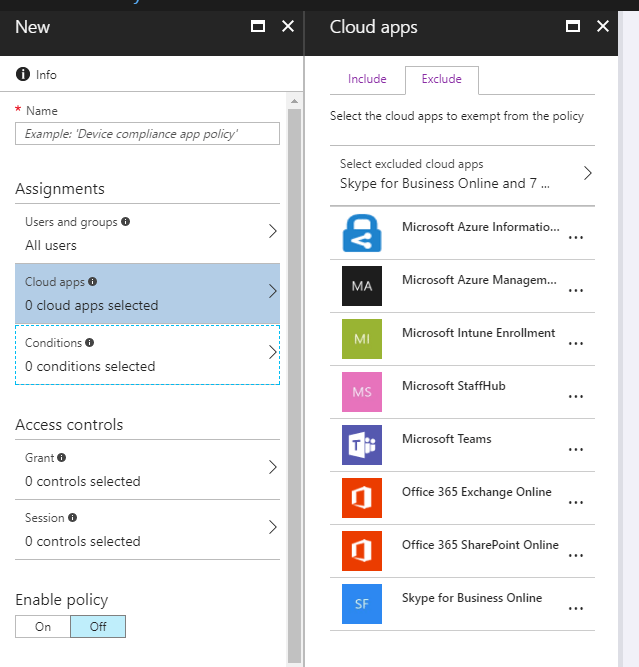Click the Office 365 Exchange Online icon

coord(362,498)
